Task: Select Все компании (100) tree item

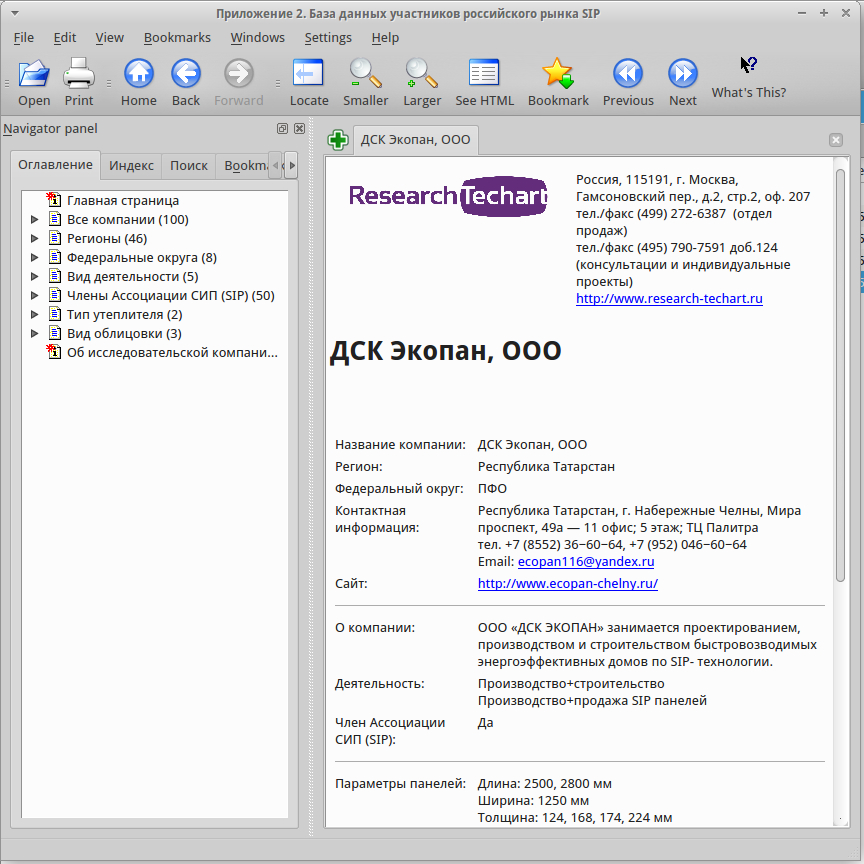Action: tap(128, 219)
